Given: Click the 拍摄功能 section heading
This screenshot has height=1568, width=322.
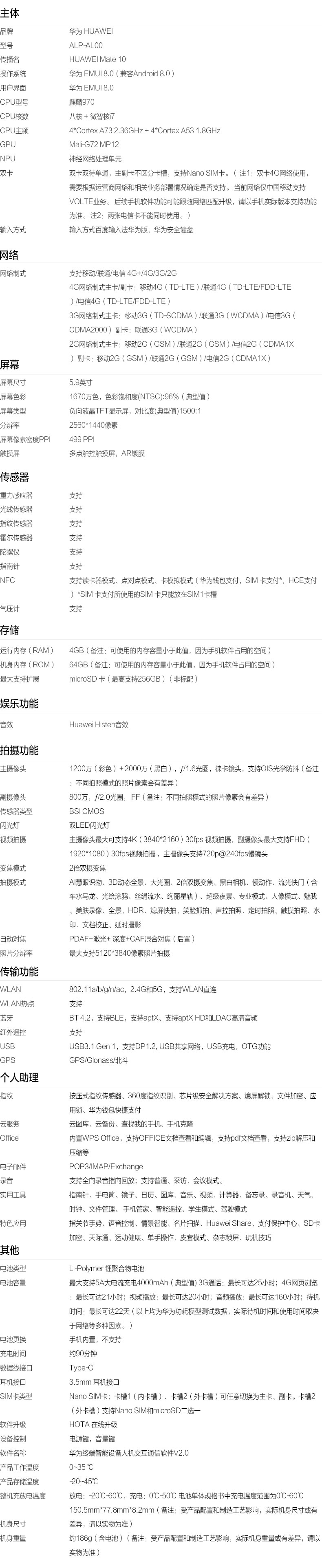Looking at the screenshot, I should tap(19, 750).
